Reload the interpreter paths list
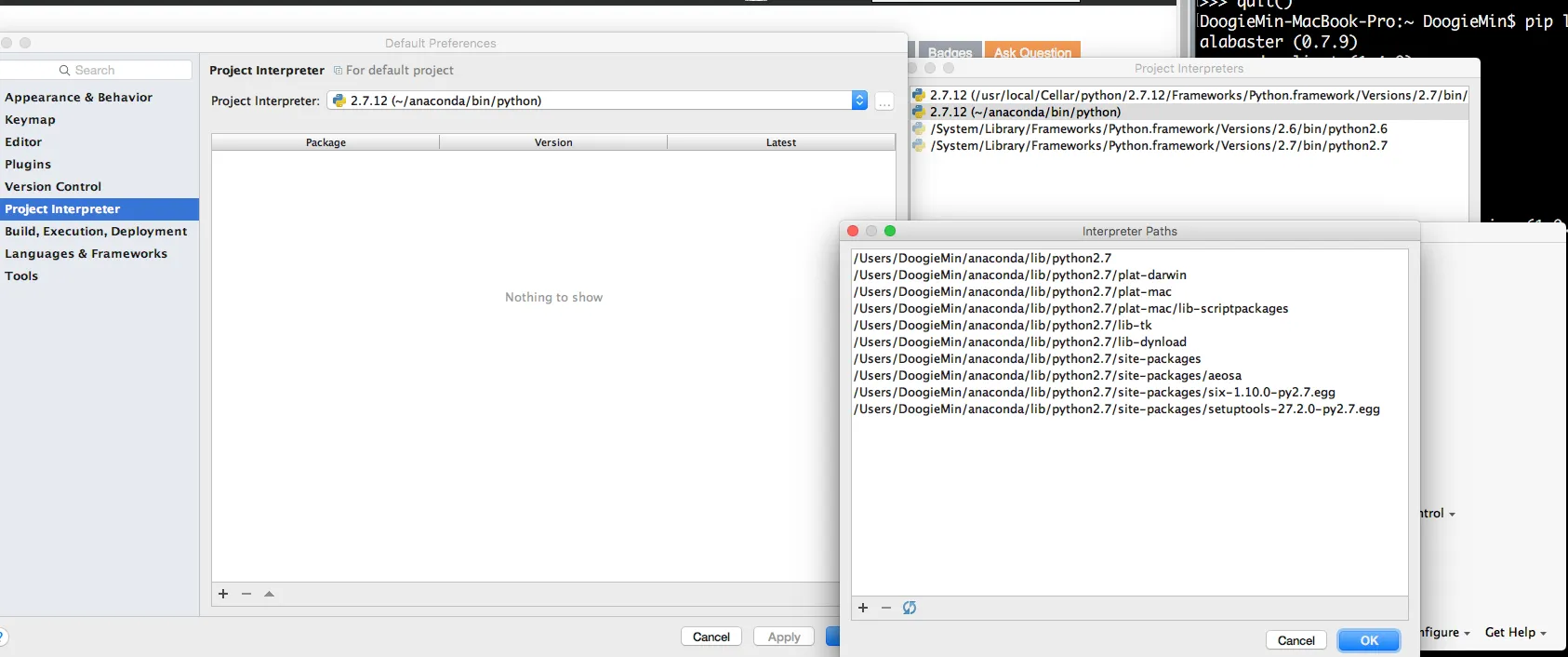Viewport: 1568px width, 657px height. click(x=910, y=608)
